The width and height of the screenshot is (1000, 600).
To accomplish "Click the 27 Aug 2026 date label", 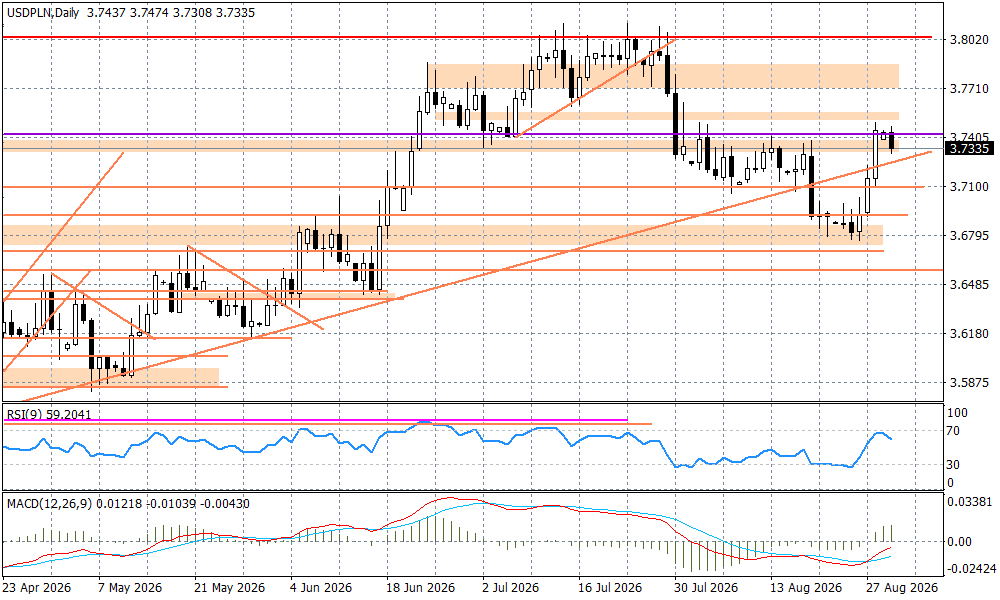I will click(x=902, y=587).
